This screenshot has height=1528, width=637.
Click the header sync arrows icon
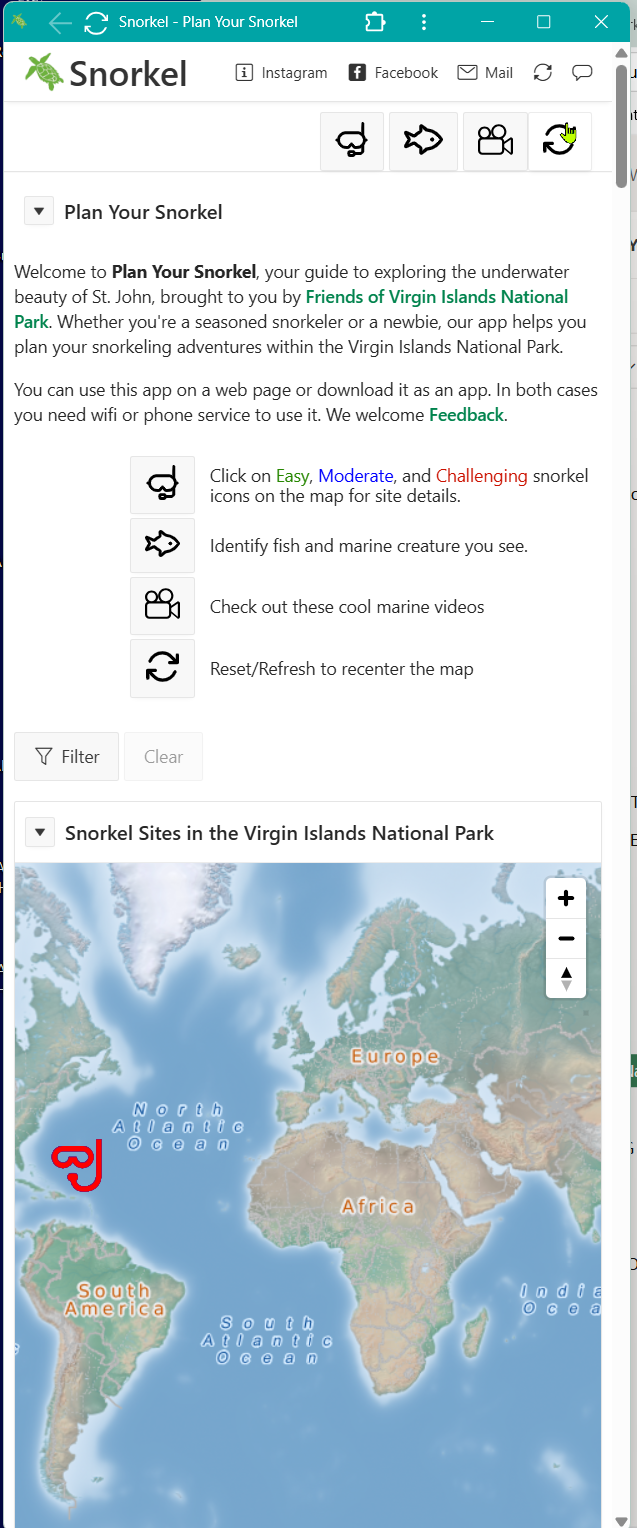tap(542, 72)
